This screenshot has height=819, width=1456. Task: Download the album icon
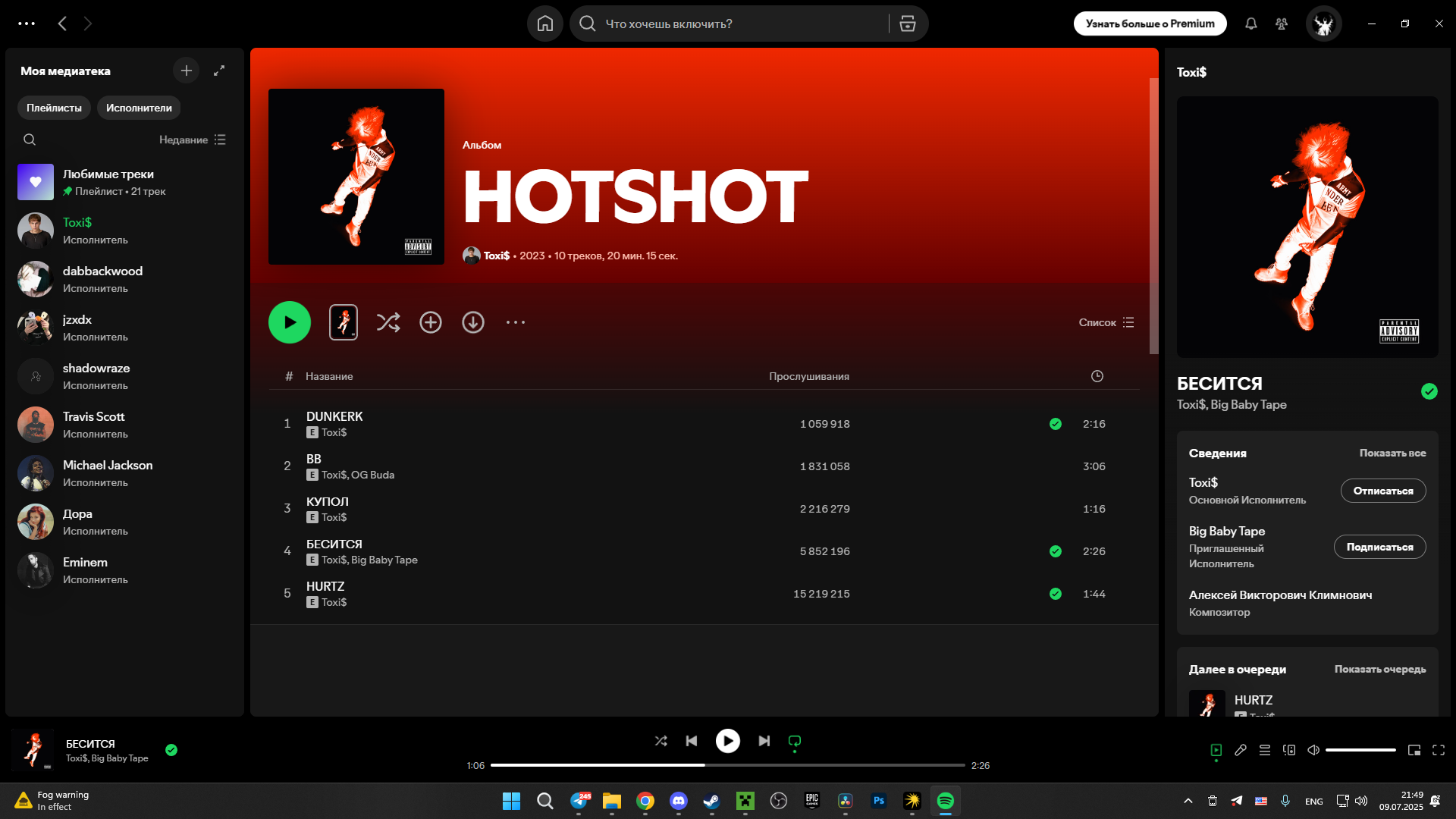[473, 322]
